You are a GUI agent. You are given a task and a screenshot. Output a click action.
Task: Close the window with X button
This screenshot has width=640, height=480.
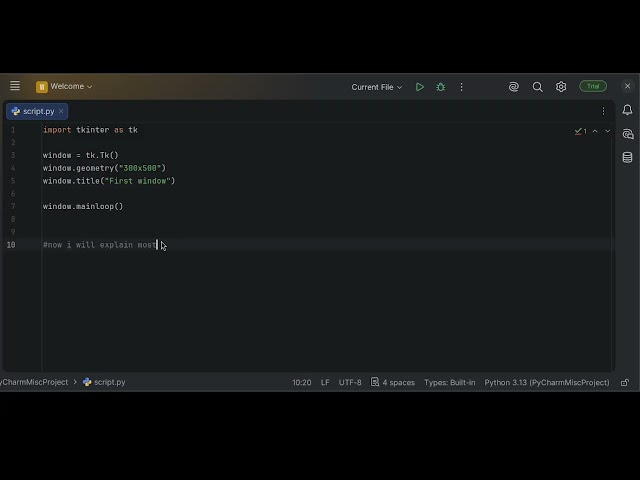(x=627, y=86)
